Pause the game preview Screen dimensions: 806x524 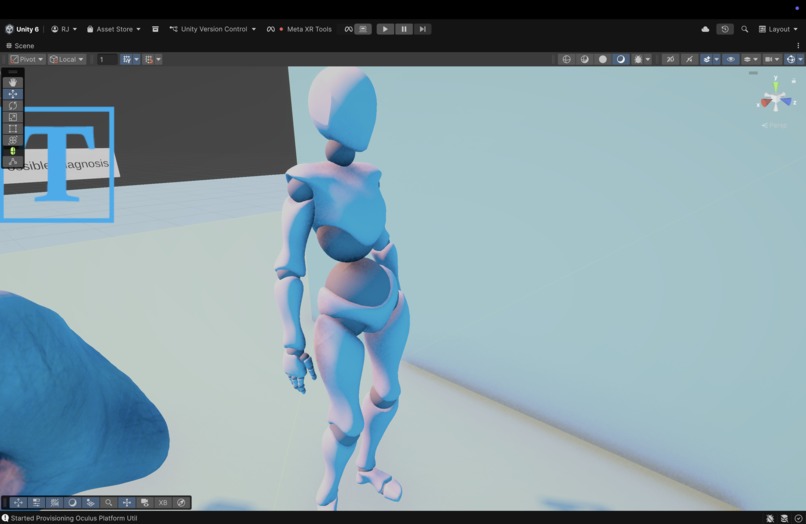point(404,29)
